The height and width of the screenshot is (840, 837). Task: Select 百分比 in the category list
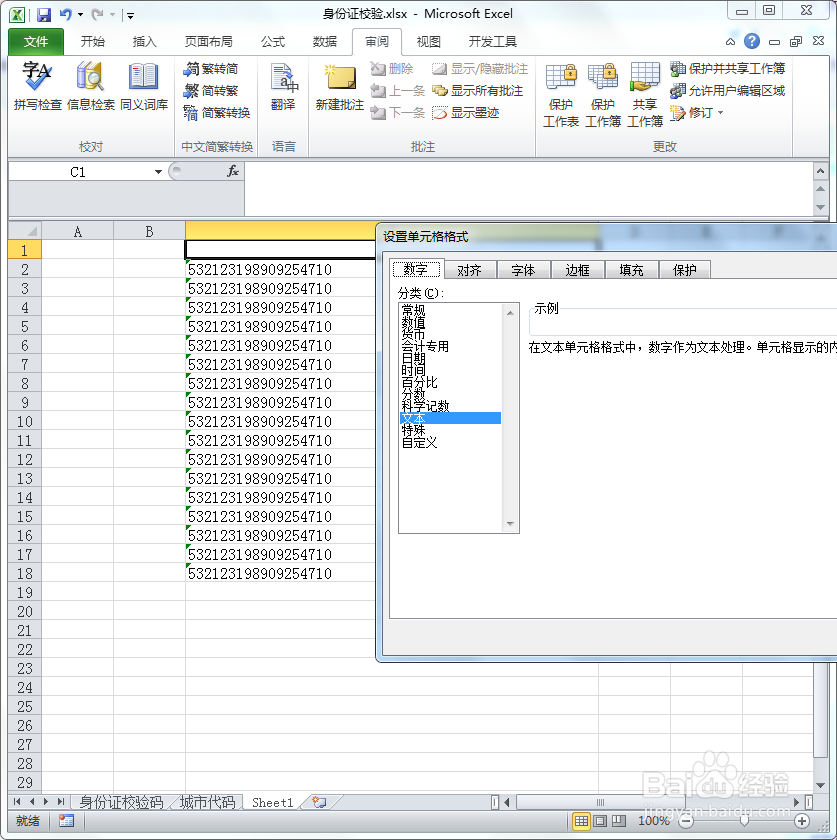point(419,382)
